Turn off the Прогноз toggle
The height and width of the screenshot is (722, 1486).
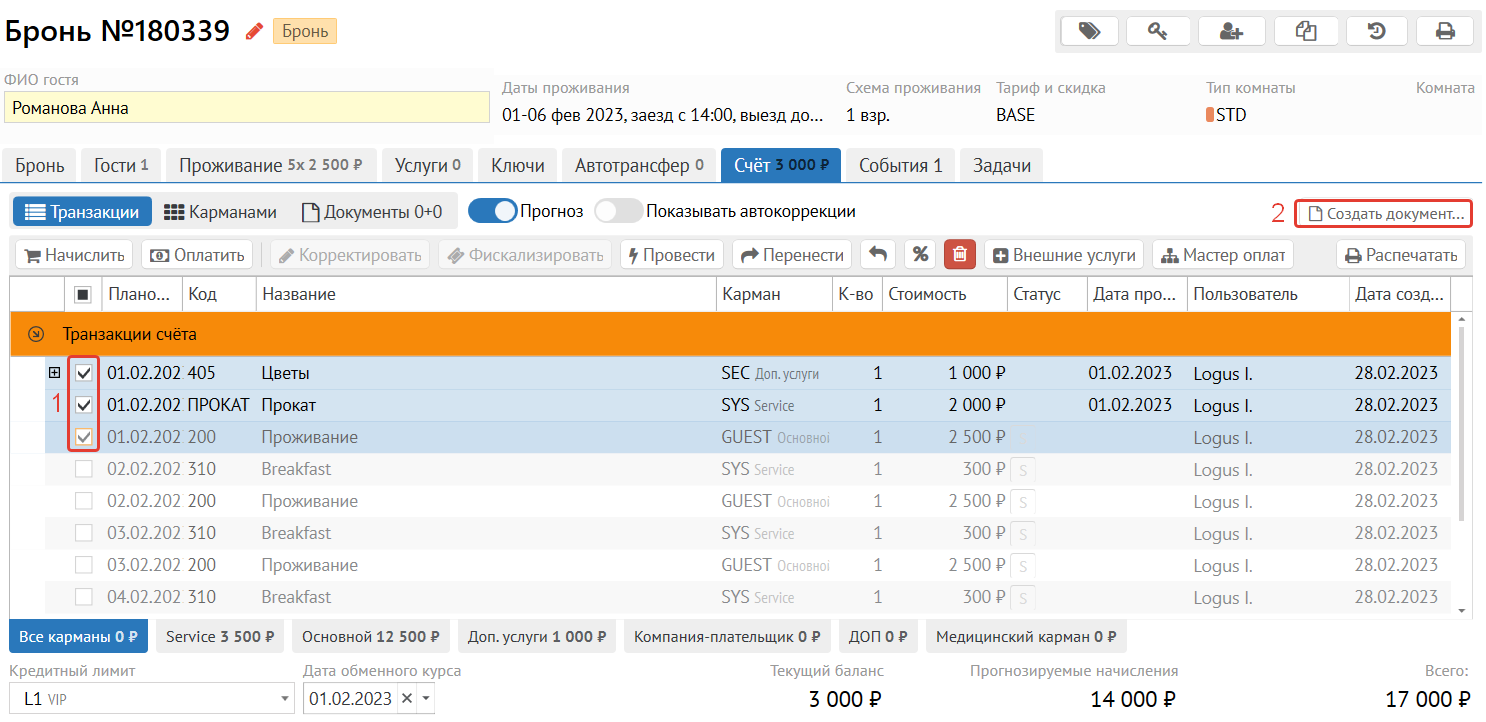(493, 211)
